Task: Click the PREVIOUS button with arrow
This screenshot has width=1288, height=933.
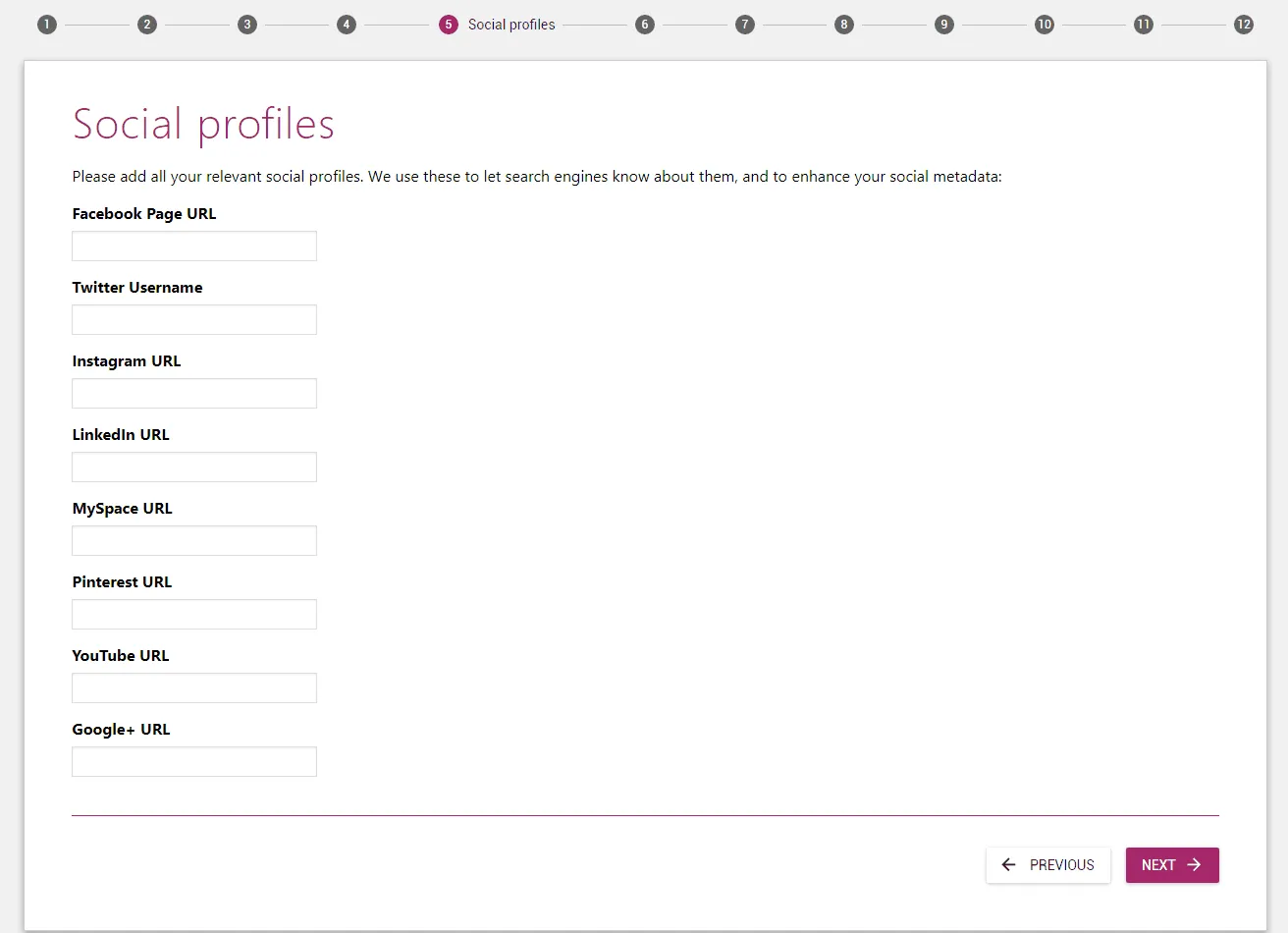Action: tap(1047, 864)
